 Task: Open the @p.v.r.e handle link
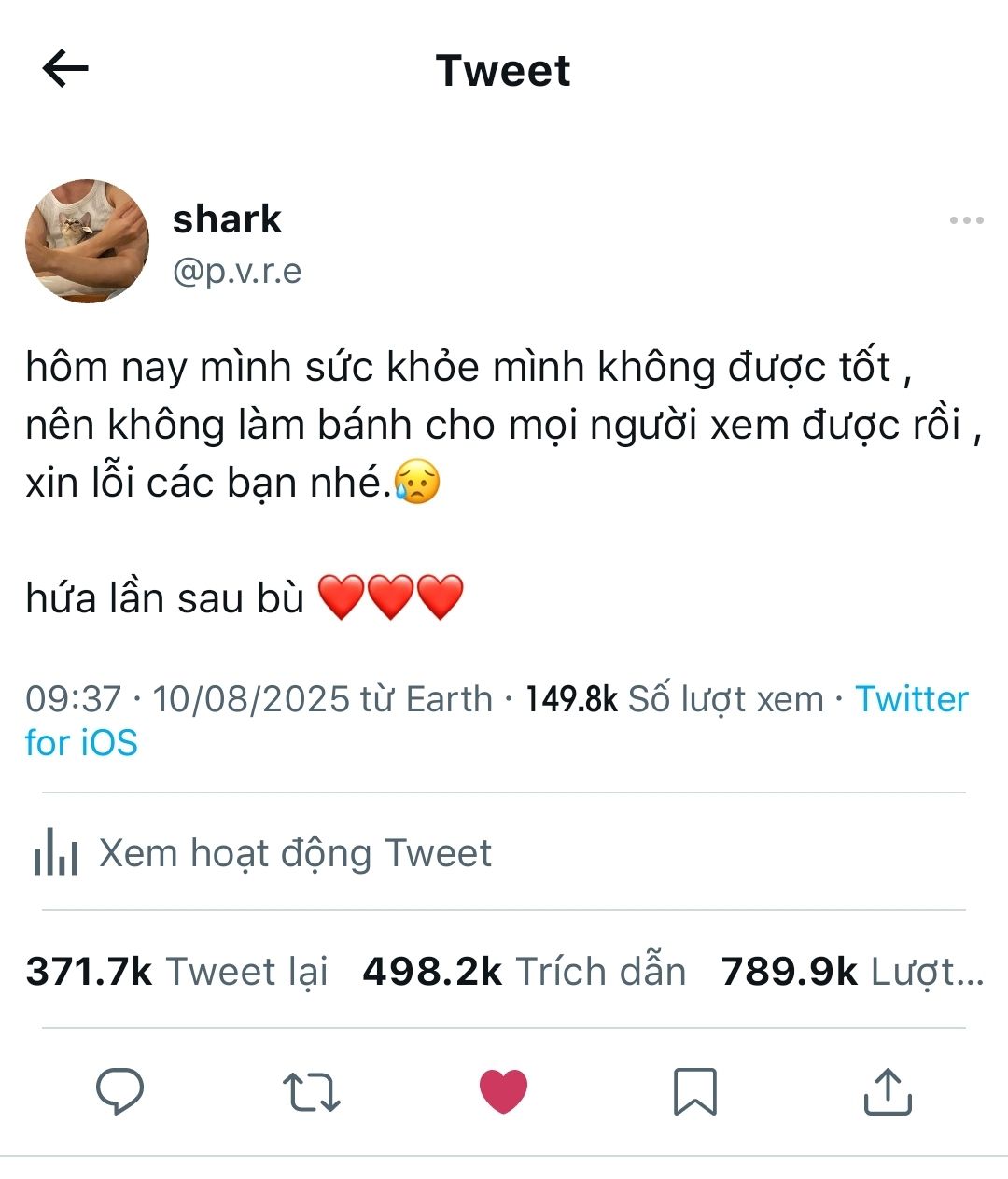click(x=237, y=271)
